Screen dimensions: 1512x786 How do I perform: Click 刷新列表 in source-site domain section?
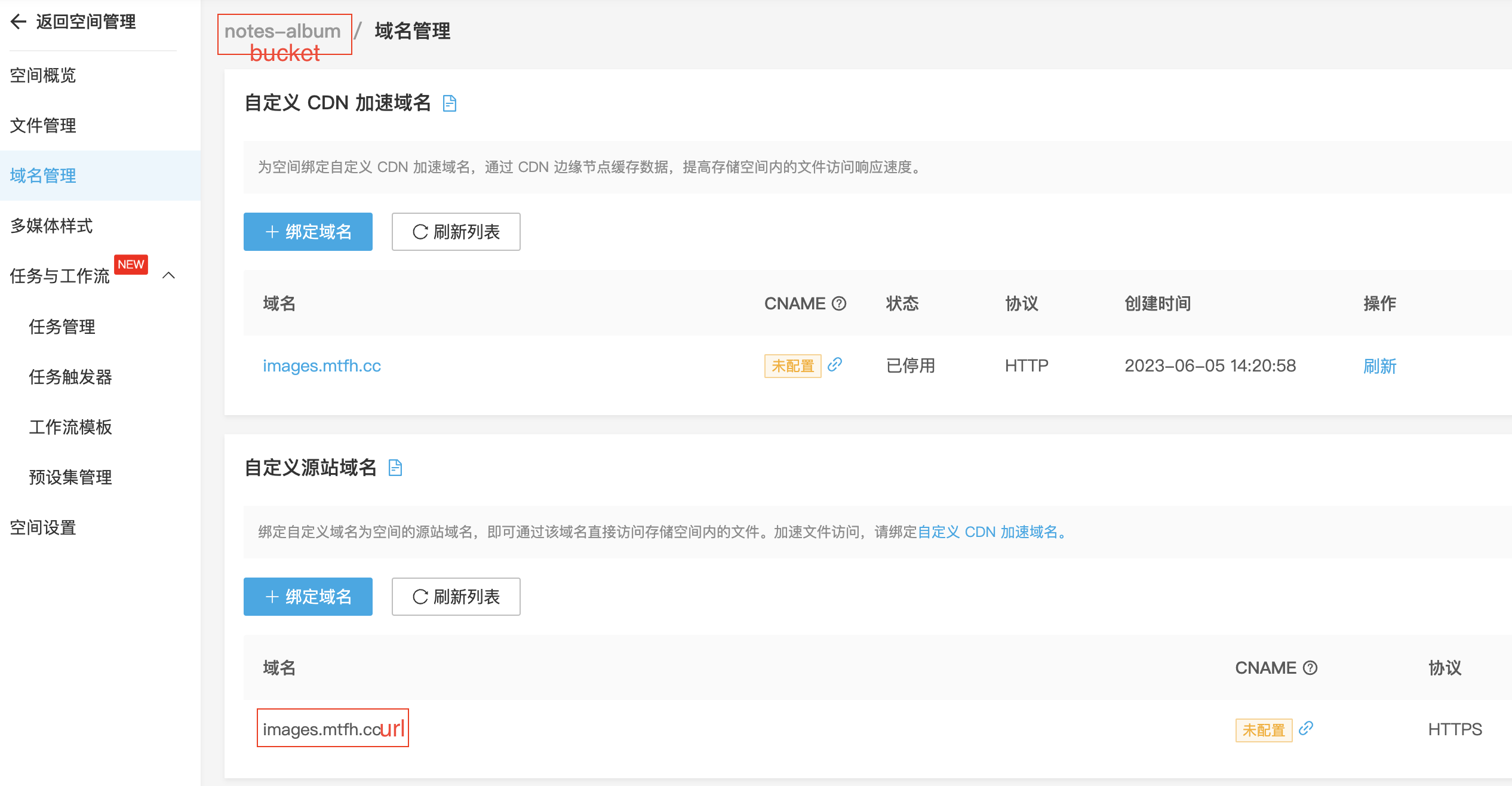tap(456, 597)
